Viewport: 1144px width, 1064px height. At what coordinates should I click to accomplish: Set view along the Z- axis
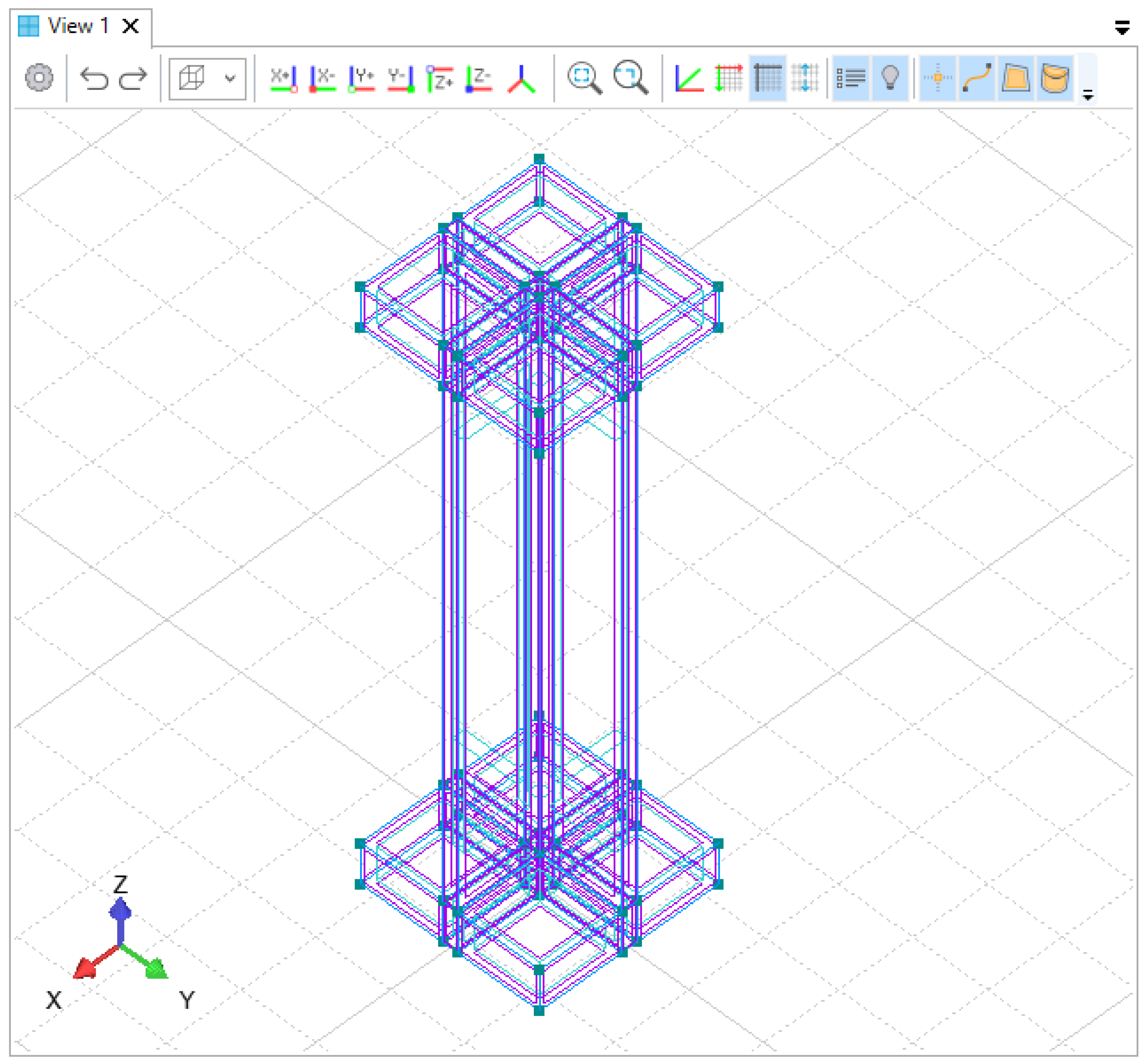click(x=479, y=78)
